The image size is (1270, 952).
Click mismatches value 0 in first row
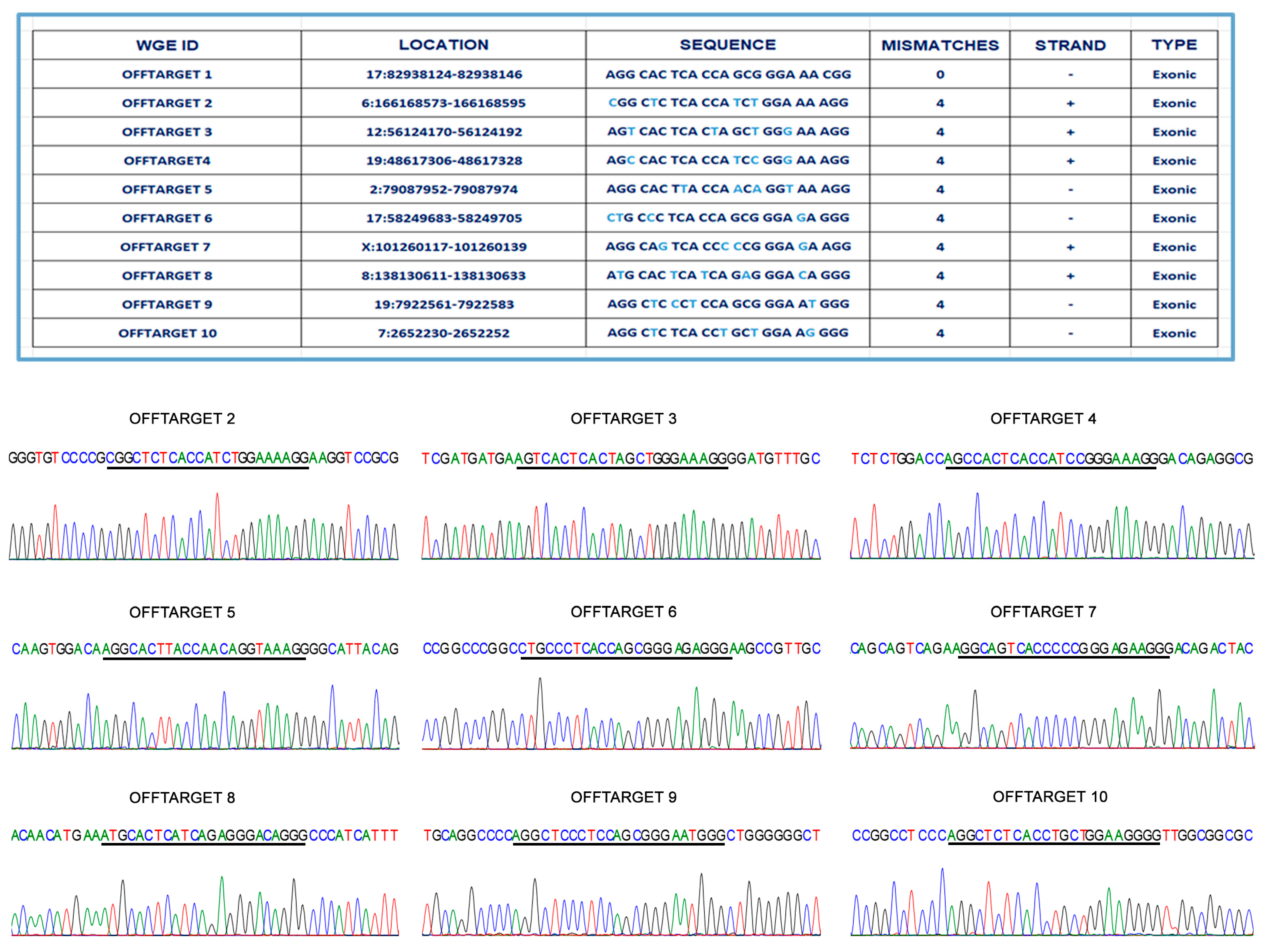[x=940, y=74]
